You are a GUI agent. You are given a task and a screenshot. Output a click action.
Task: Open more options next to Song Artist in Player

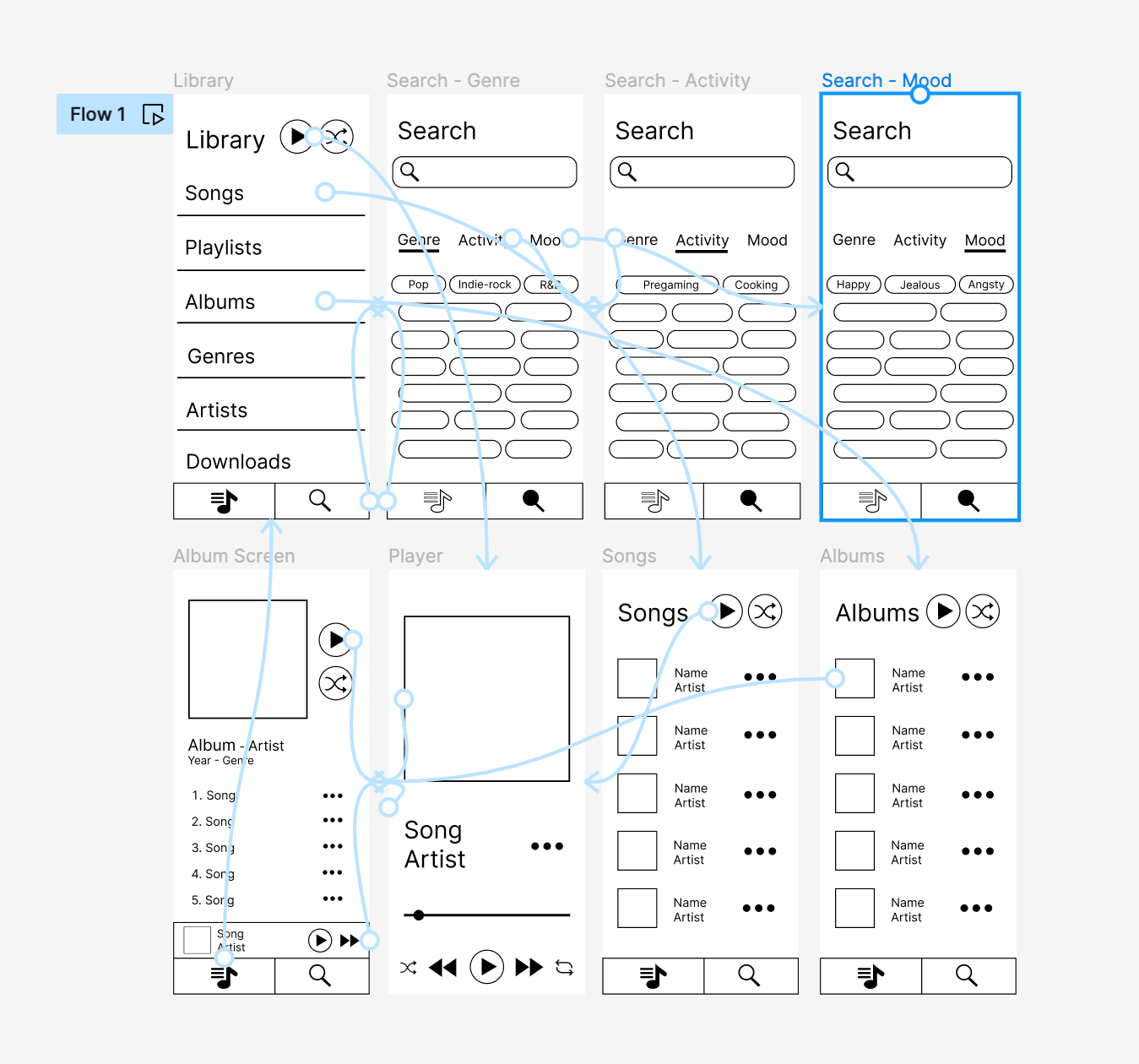tap(547, 846)
